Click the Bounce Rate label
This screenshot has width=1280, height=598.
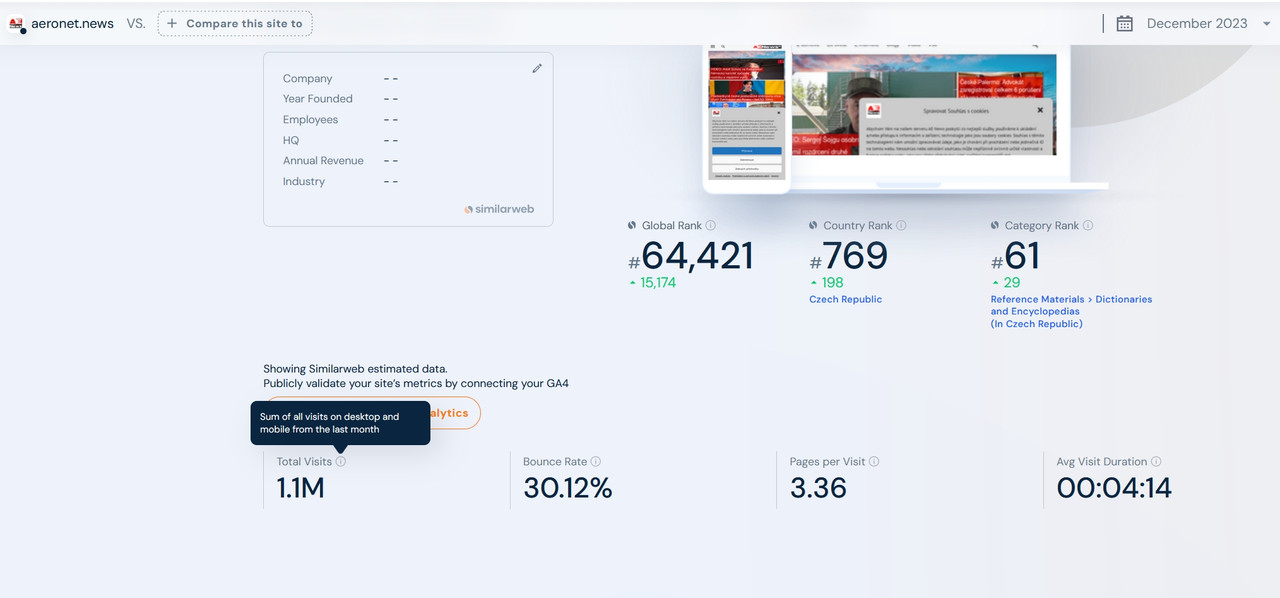555,462
